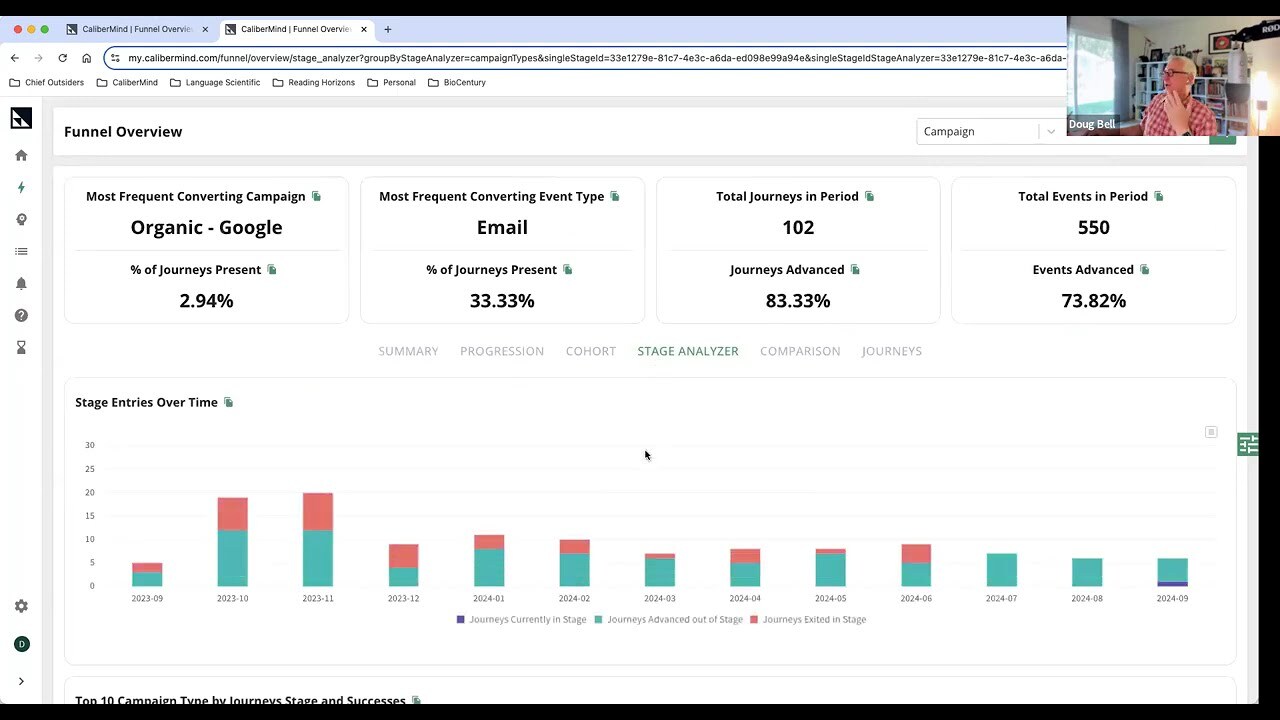
Task: Copy the Stage Entries Over Time data
Action: click(x=228, y=402)
